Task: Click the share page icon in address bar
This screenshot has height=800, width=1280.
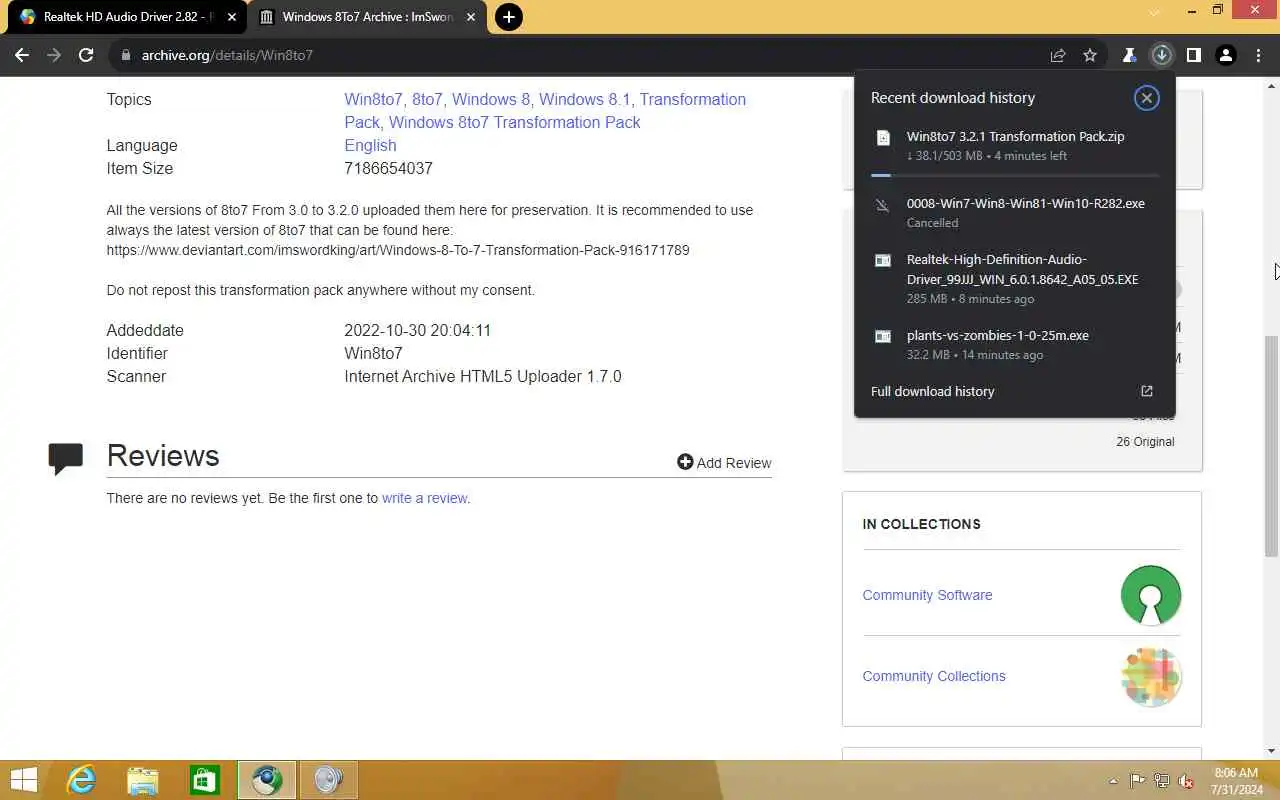Action: click(x=1058, y=55)
